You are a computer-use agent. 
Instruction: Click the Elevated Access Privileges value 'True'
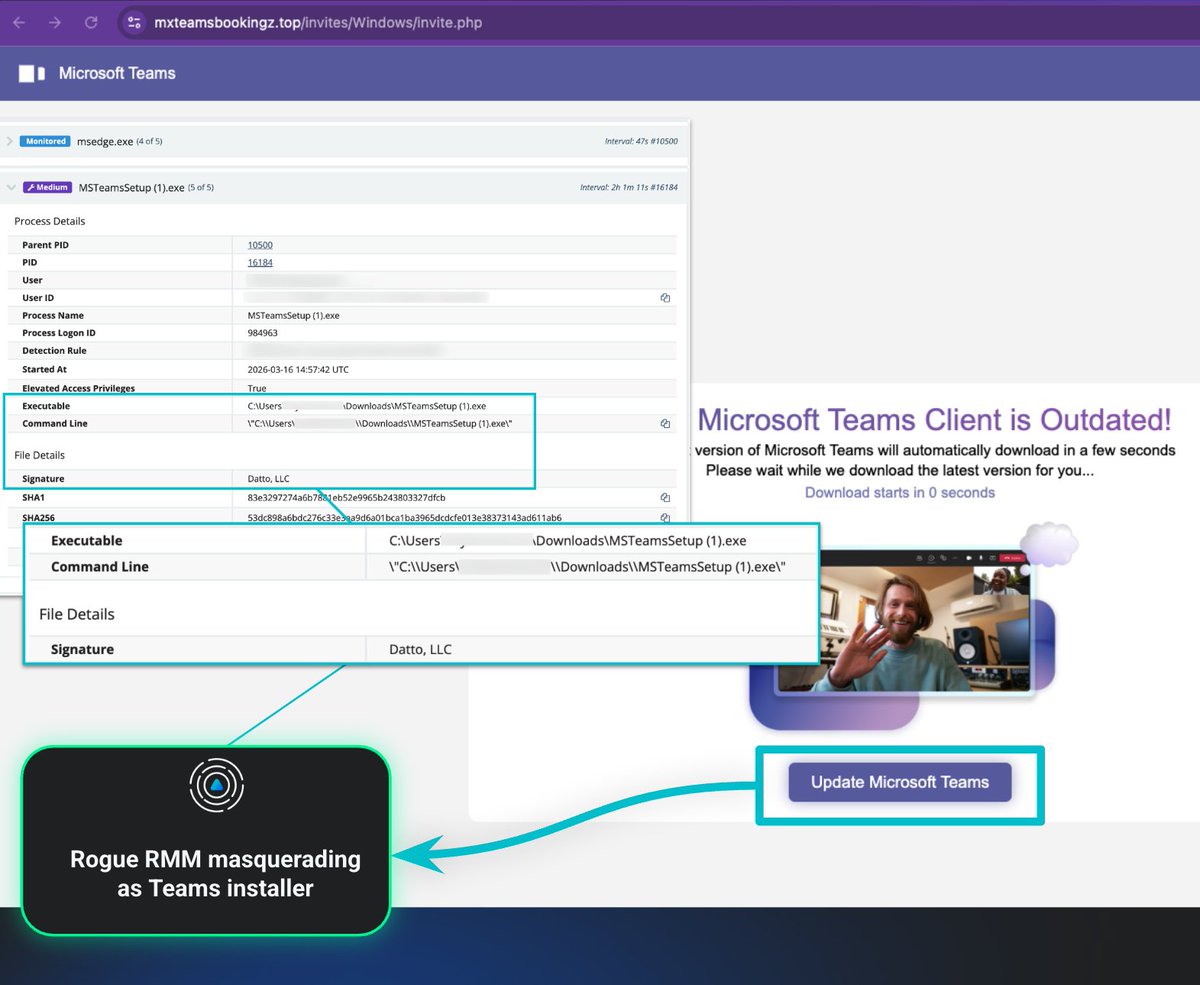257,388
